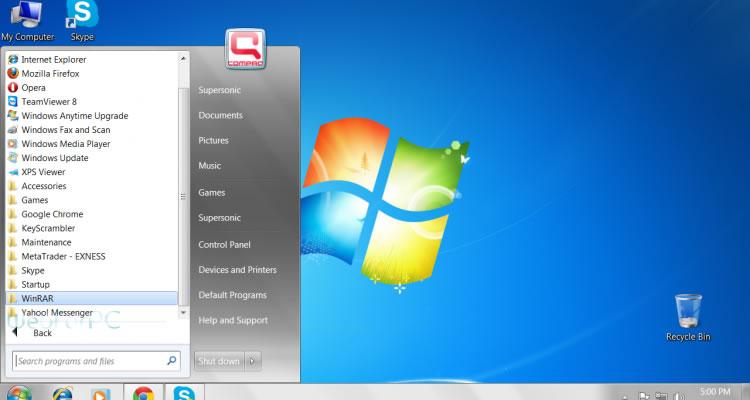This screenshot has width=750, height=400.
Task: Open Devices and Printers
Action: point(237,270)
